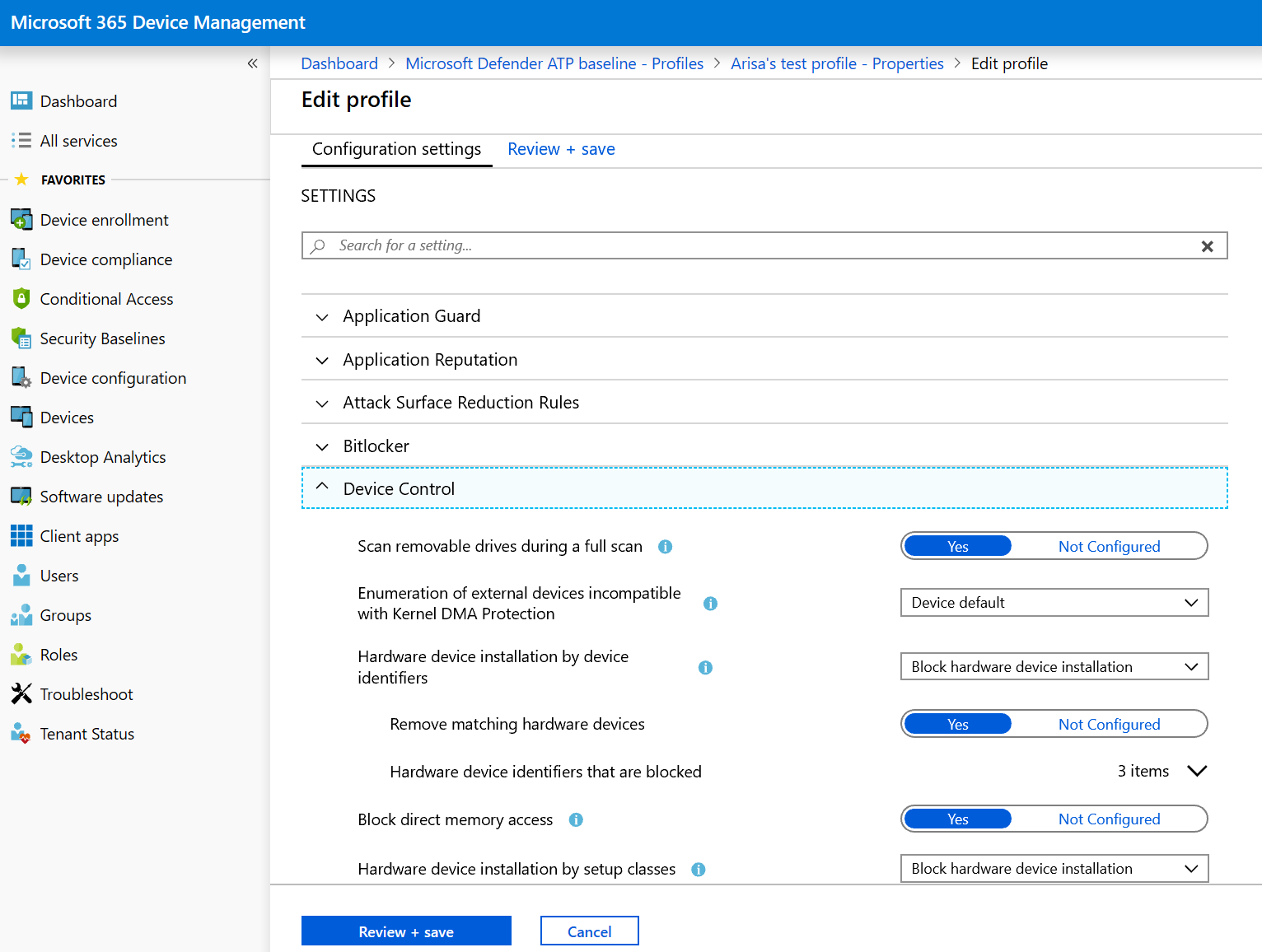Image resolution: width=1262 pixels, height=952 pixels.
Task: Click the Conditional Access shield icon
Action: pyautogui.click(x=21, y=299)
